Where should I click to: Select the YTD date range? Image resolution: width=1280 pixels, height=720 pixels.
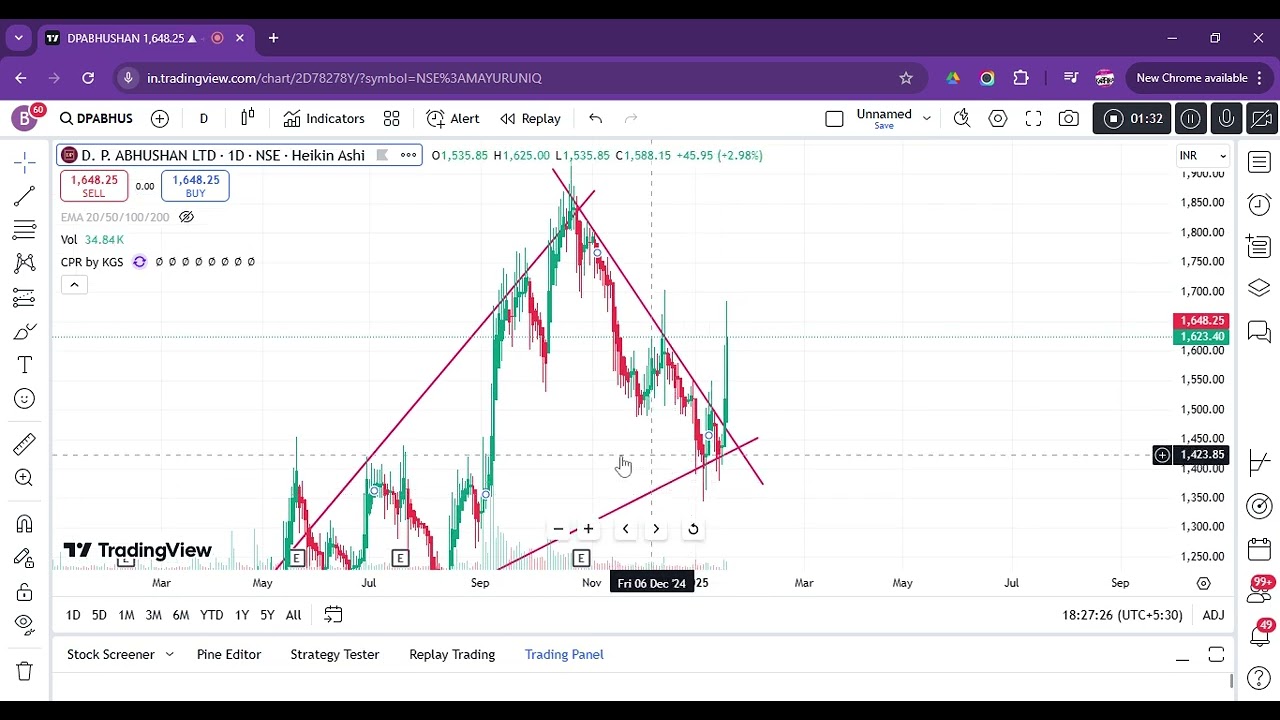click(211, 615)
